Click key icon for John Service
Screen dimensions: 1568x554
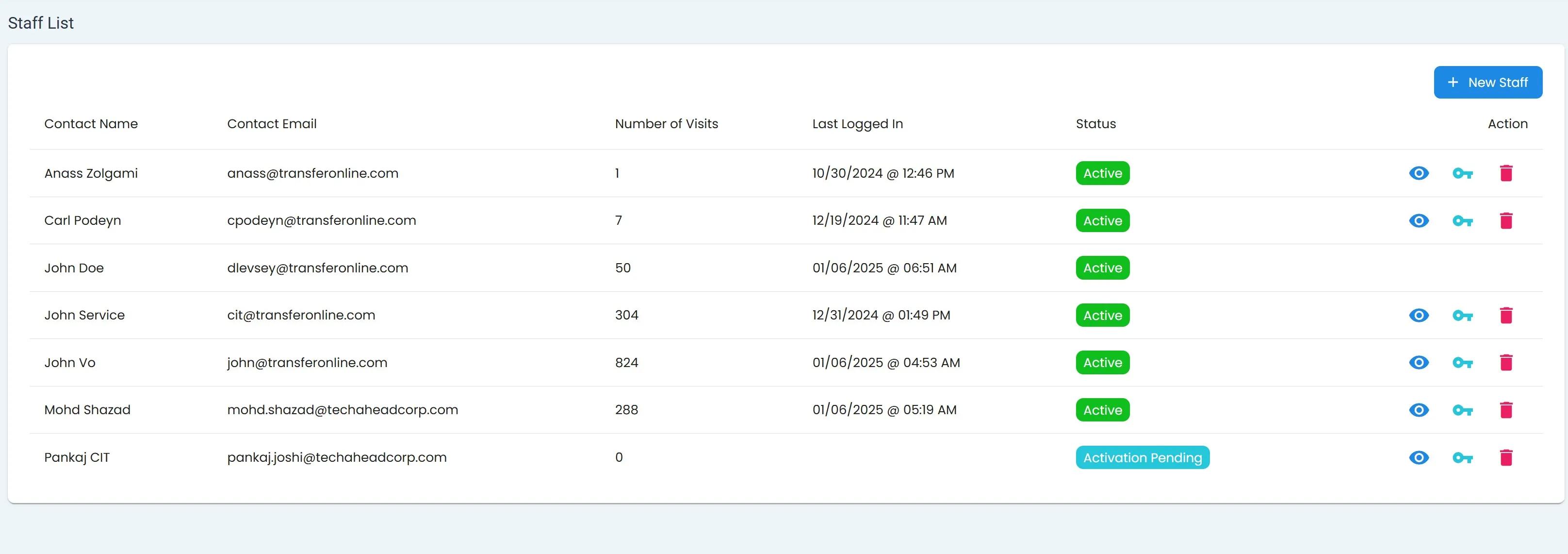[1462, 315]
